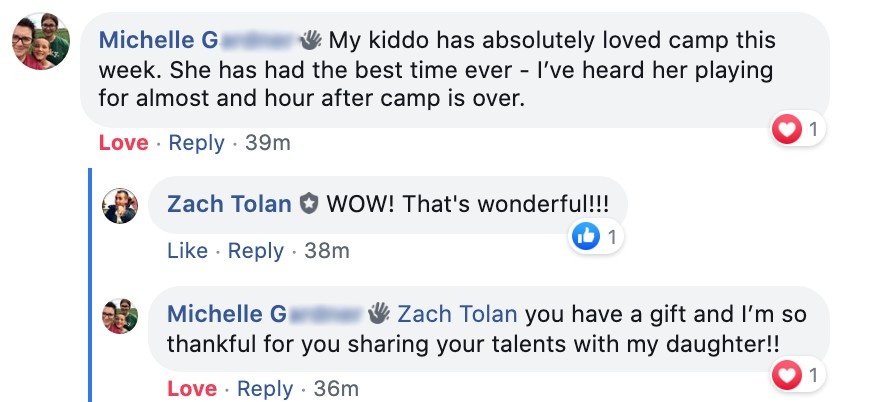The image size is (890, 402).
Task: View heart reactions on the top comment
Action: 798,129
